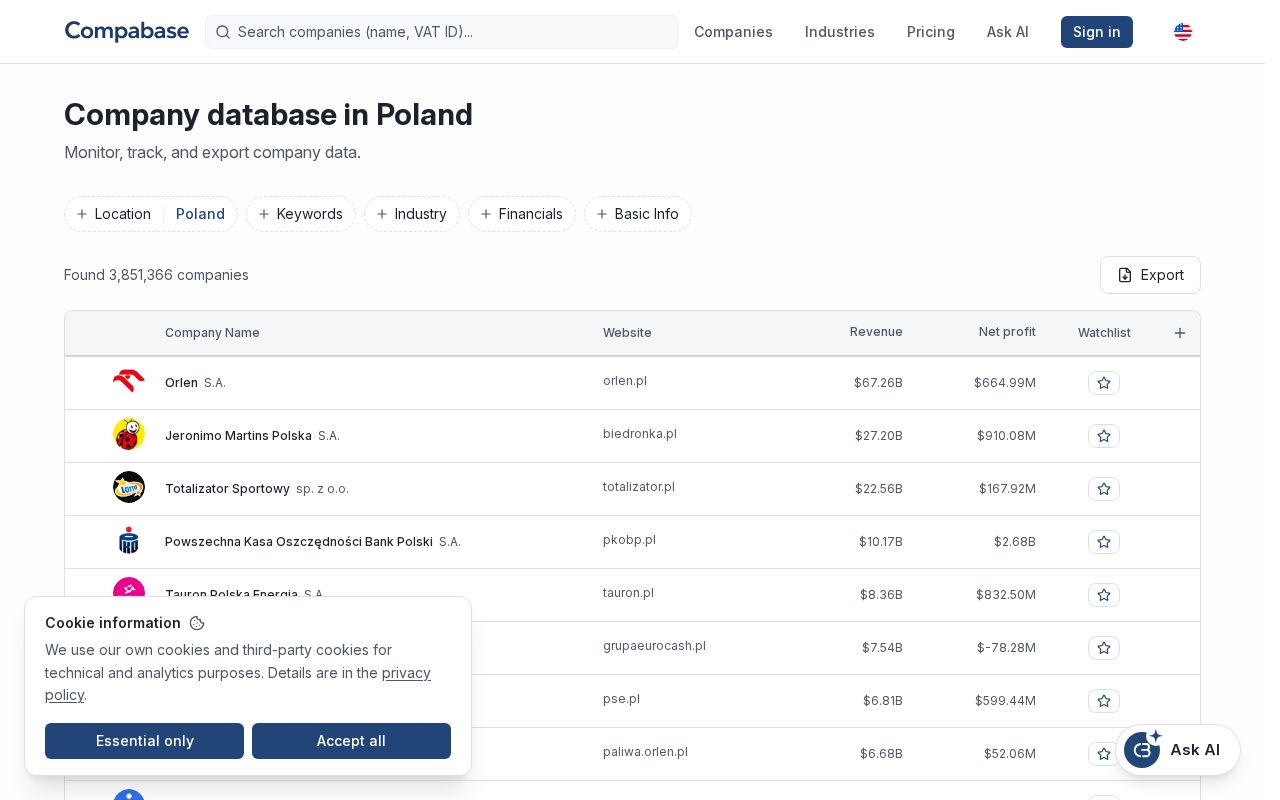The height and width of the screenshot is (800, 1280).
Task: Star pse.pl row for watchlist
Action: click(x=1104, y=701)
